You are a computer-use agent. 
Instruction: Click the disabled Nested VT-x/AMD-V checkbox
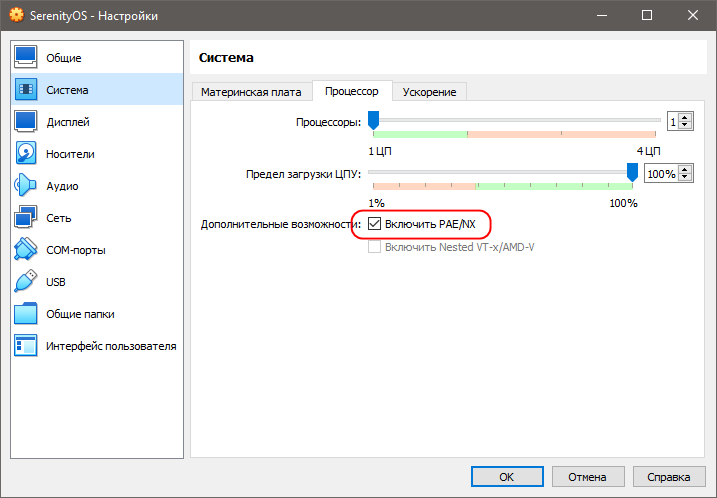(x=375, y=247)
